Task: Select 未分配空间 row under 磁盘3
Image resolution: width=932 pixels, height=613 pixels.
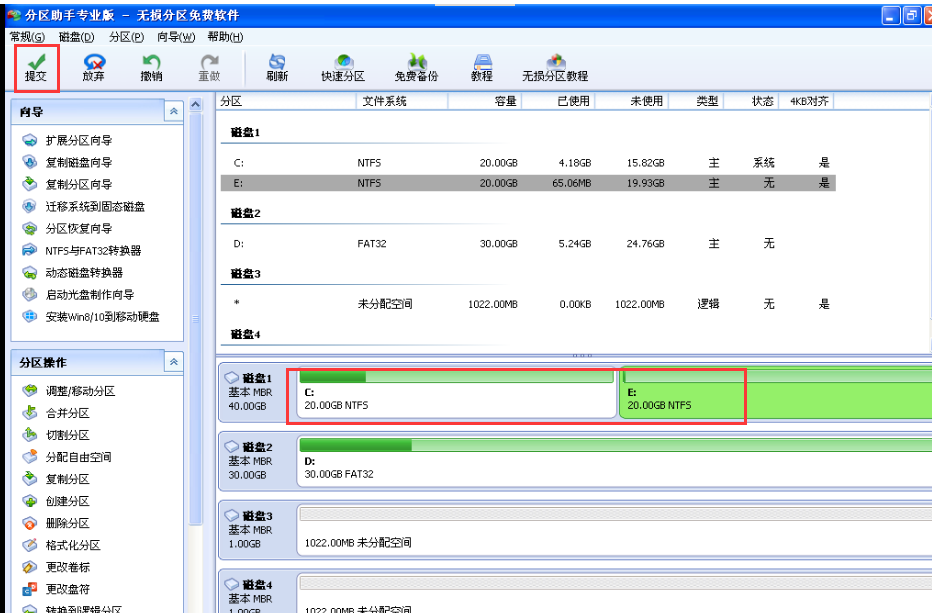Action: click(x=528, y=304)
